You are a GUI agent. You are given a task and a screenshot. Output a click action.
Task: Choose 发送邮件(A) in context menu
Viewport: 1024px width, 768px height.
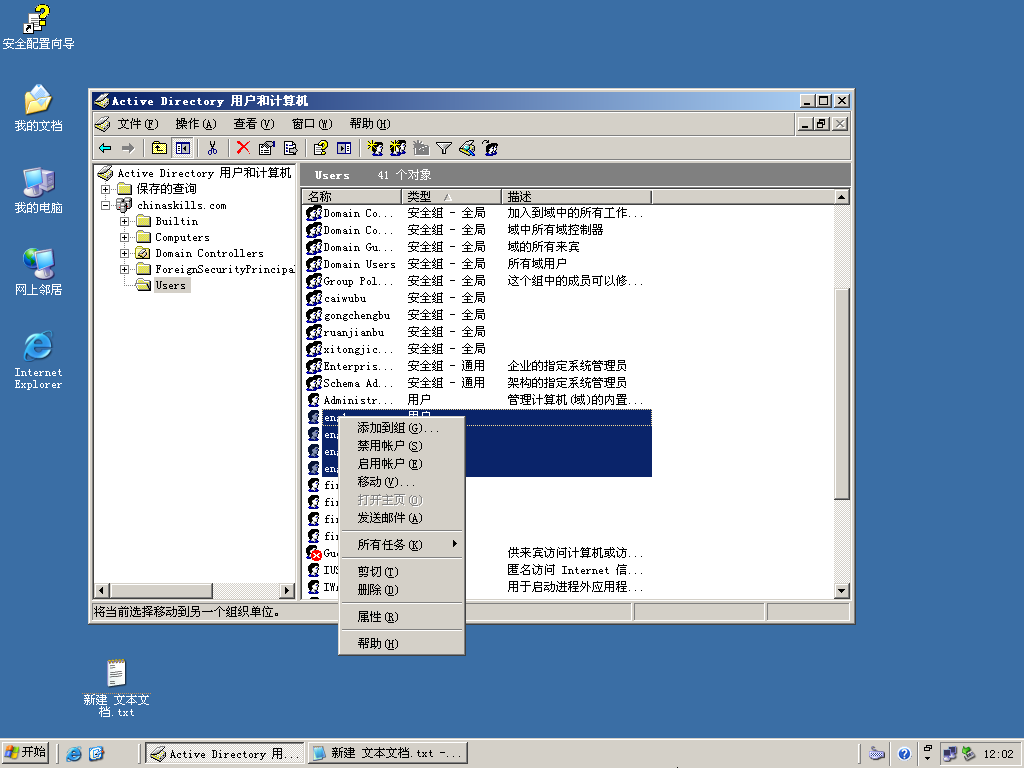402,518
